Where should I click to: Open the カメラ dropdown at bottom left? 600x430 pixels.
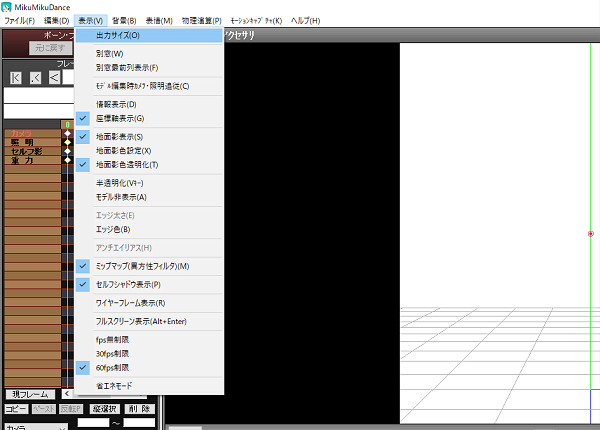click(x=36, y=427)
